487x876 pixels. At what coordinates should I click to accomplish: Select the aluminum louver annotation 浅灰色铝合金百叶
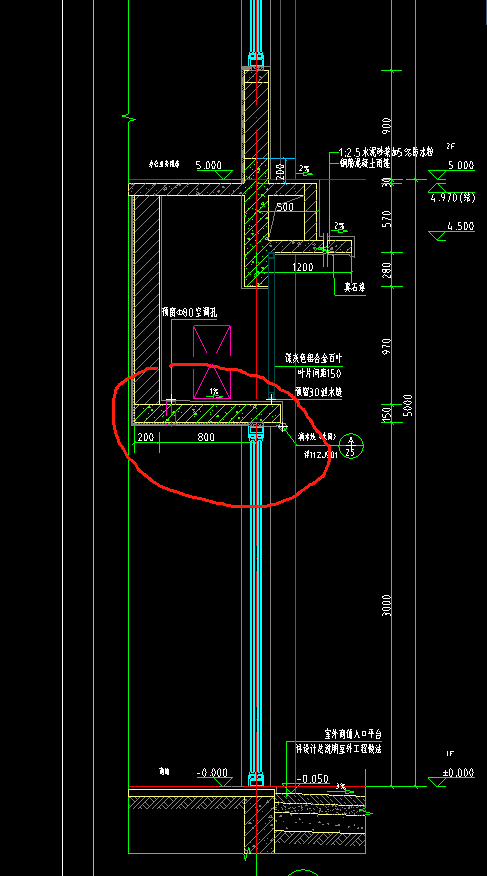pyautogui.click(x=313, y=356)
